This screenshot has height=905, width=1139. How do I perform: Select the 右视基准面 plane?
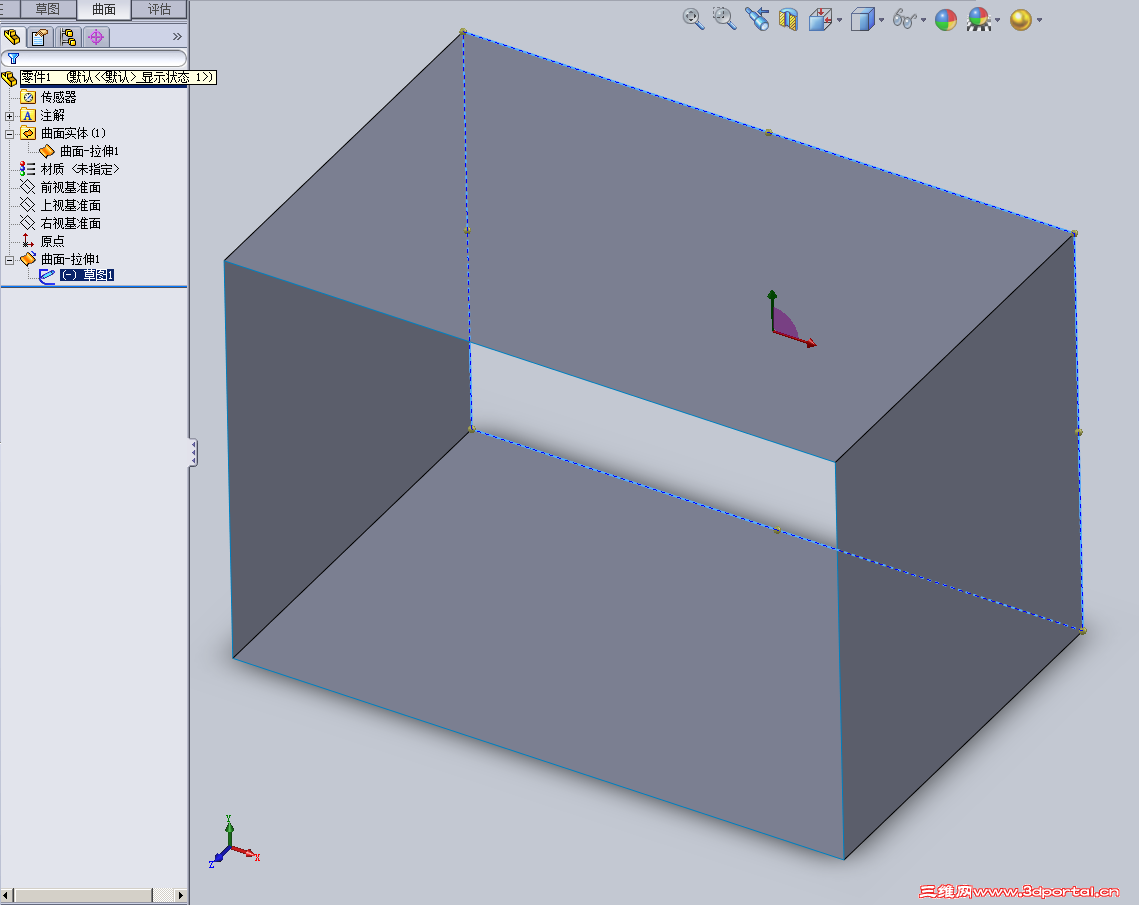[61, 223]
